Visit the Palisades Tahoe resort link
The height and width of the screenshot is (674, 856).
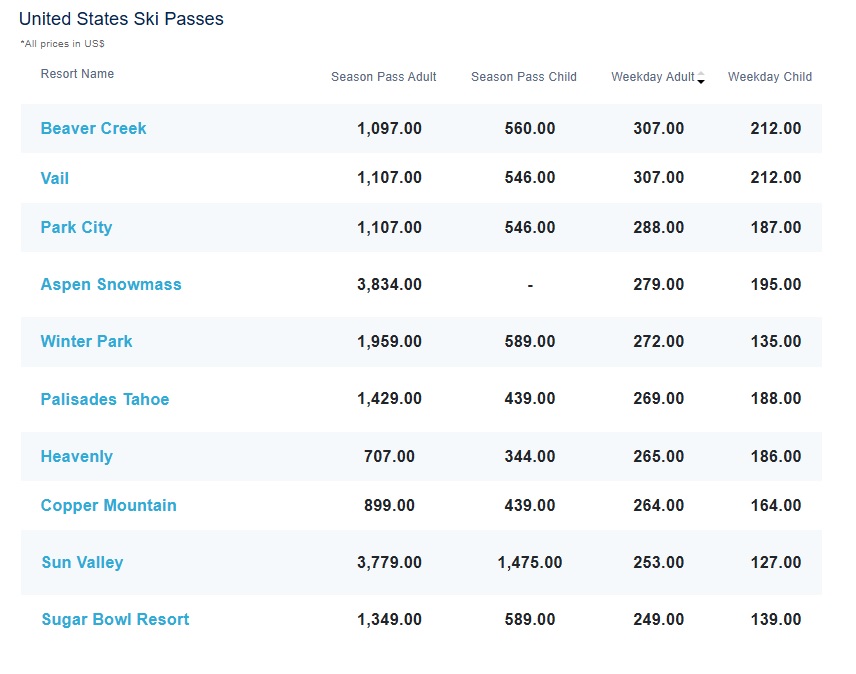[x=105, y=399]
